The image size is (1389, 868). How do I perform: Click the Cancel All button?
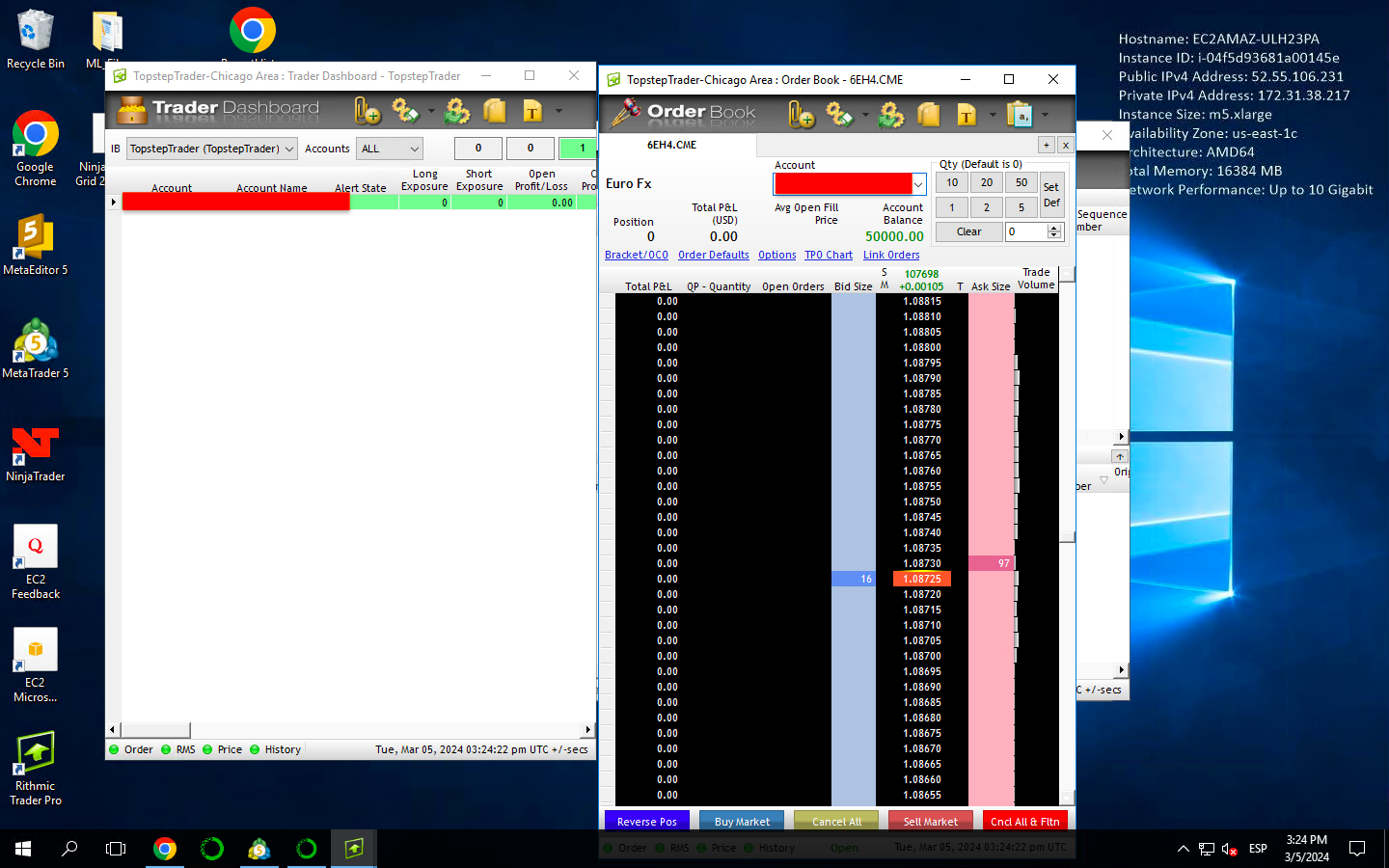point(836,821)
